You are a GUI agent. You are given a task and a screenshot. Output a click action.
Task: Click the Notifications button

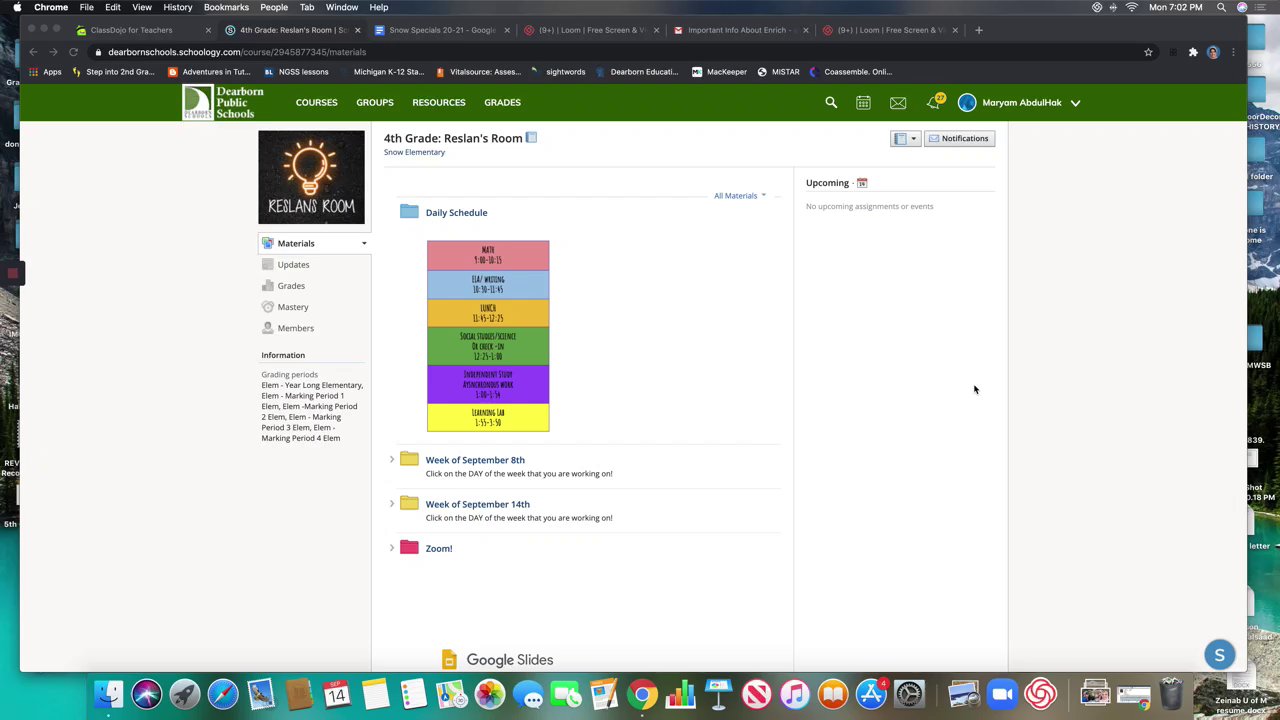tap(959, 138)
